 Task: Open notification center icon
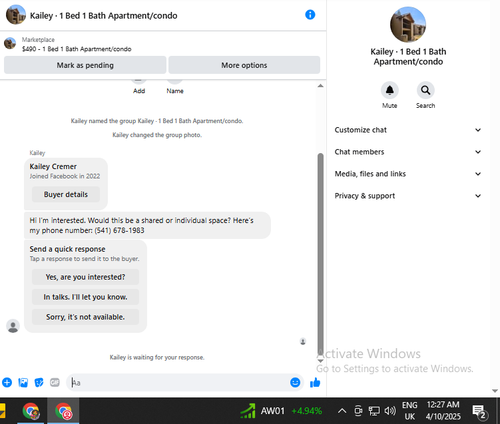pyautogui.click(x=480, y=412)
